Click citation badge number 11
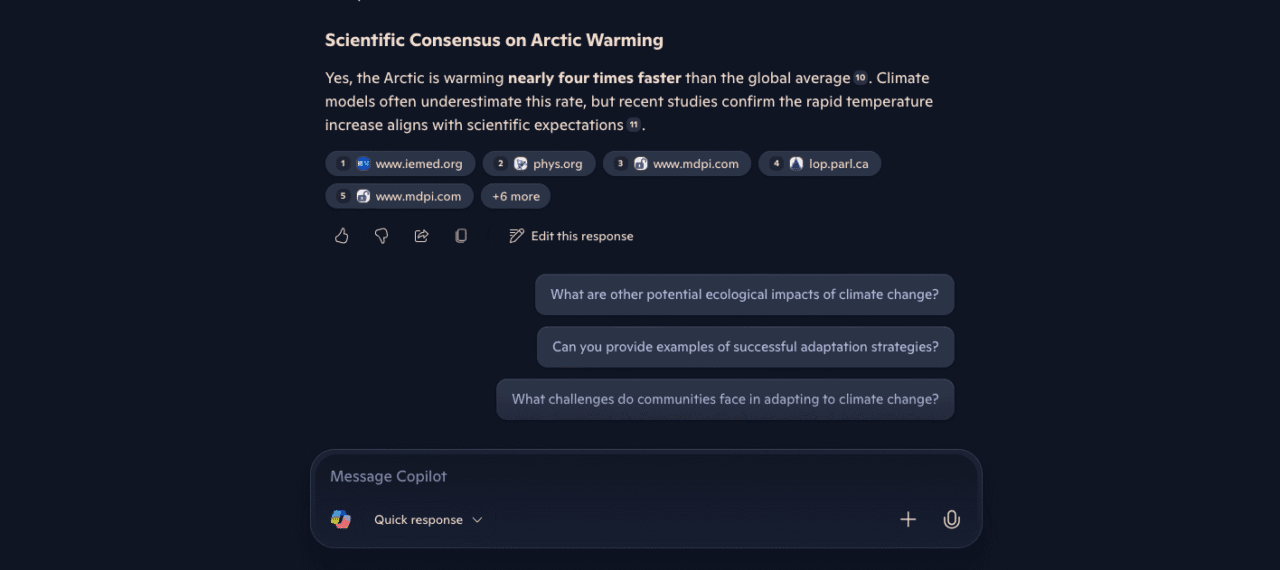 pos(633,125)
